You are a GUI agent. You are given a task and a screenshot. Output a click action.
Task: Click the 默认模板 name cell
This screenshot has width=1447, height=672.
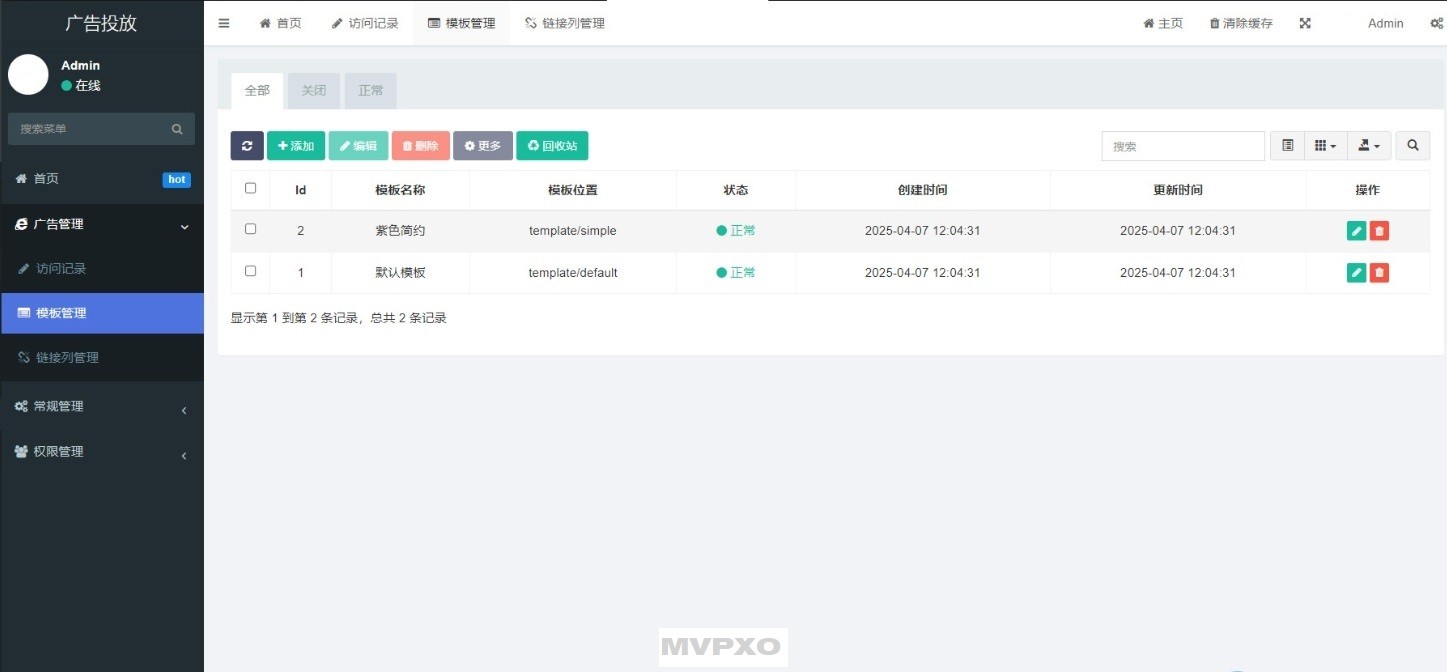pyautogui.click(x=400, y=273)
